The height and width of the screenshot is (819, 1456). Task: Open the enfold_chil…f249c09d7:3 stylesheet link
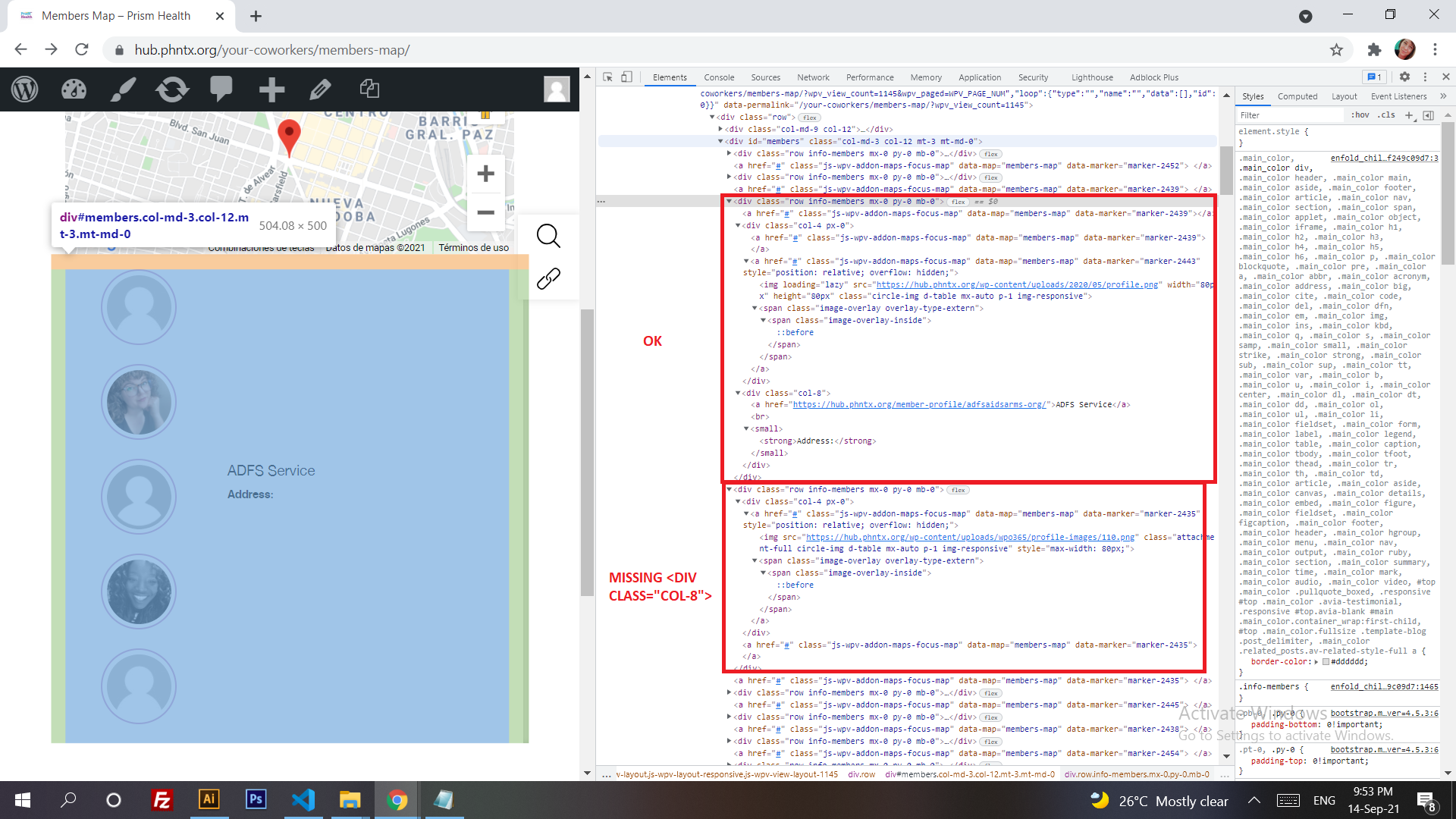coord(1384,158)
